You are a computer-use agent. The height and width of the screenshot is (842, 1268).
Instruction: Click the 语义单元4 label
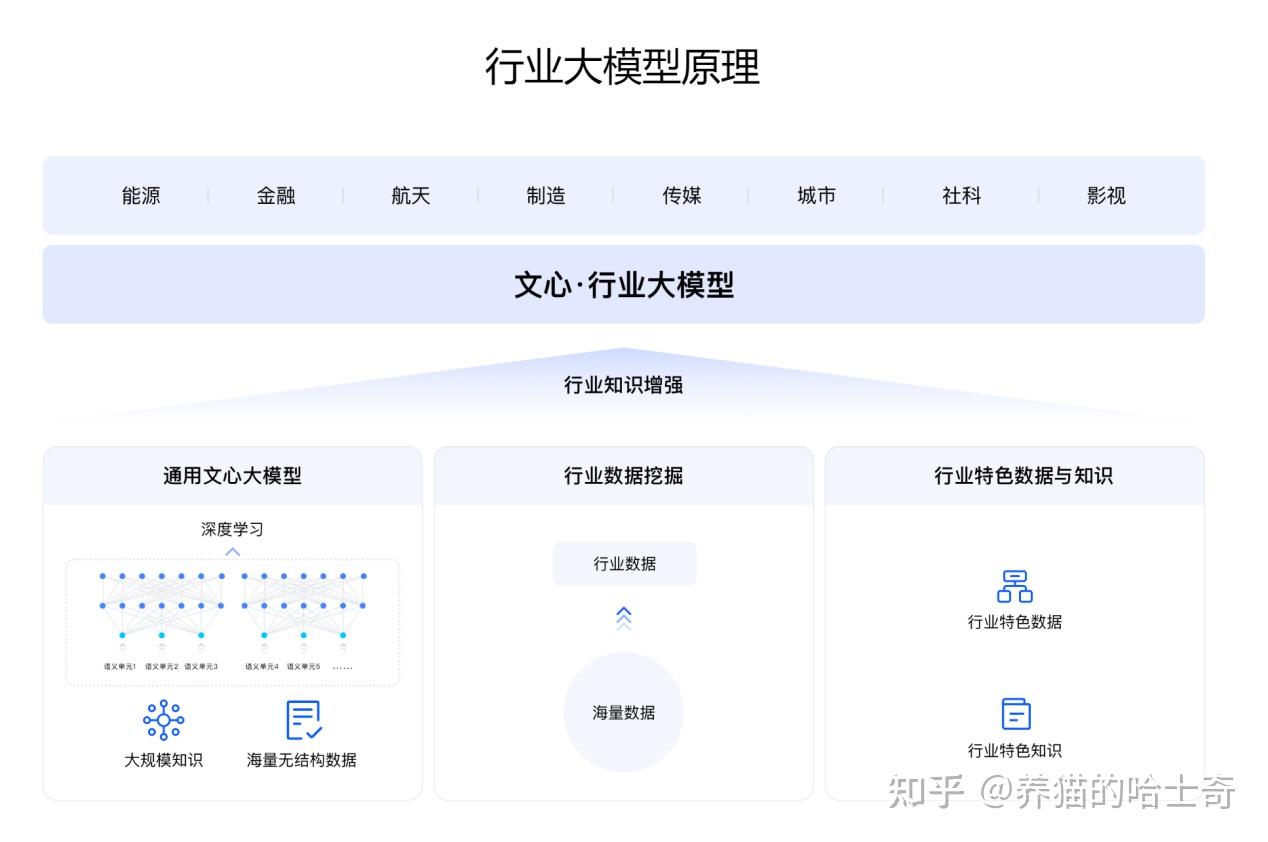pos(262,666)
